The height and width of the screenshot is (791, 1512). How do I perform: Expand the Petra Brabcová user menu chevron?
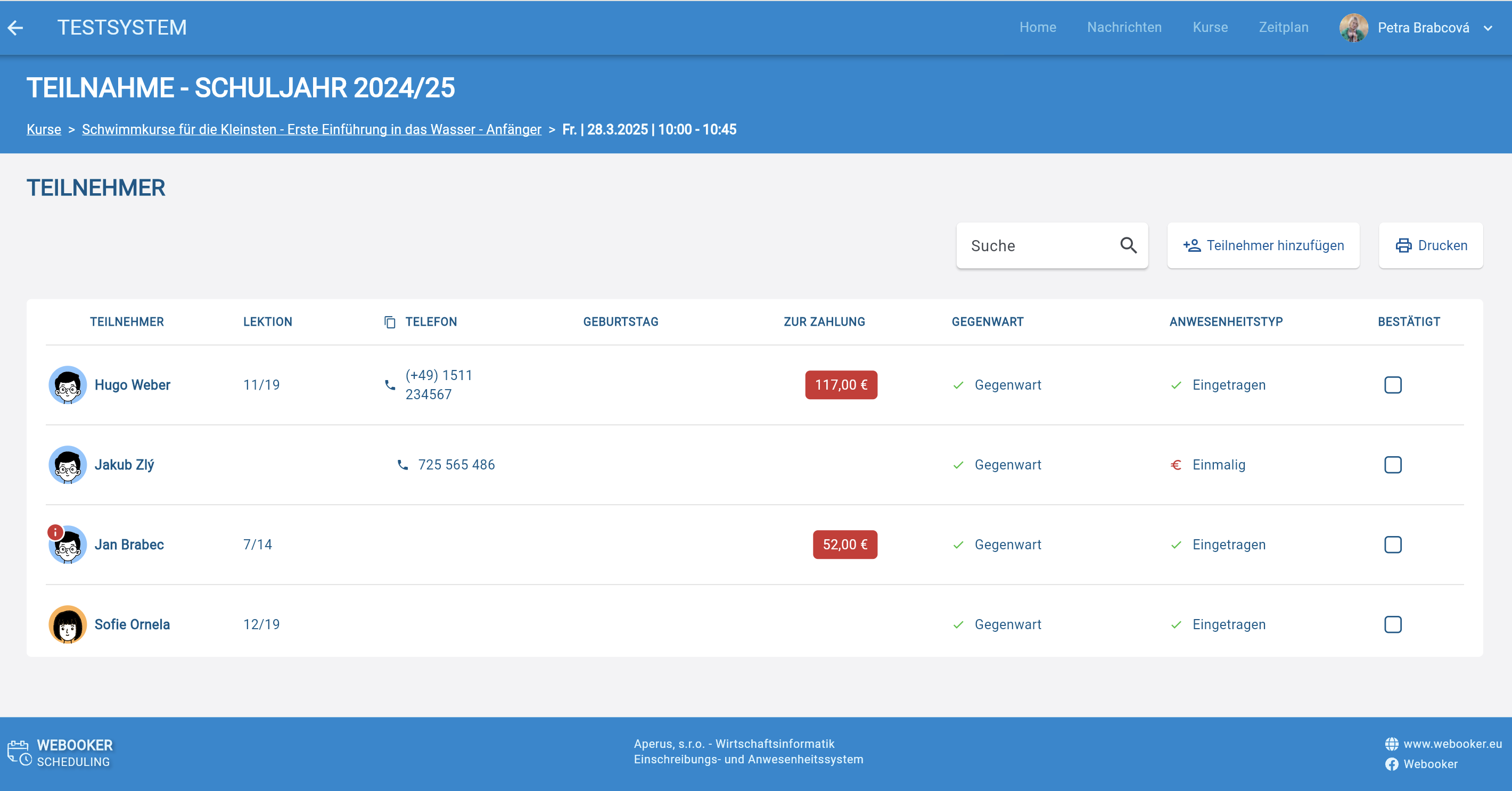1488,28
